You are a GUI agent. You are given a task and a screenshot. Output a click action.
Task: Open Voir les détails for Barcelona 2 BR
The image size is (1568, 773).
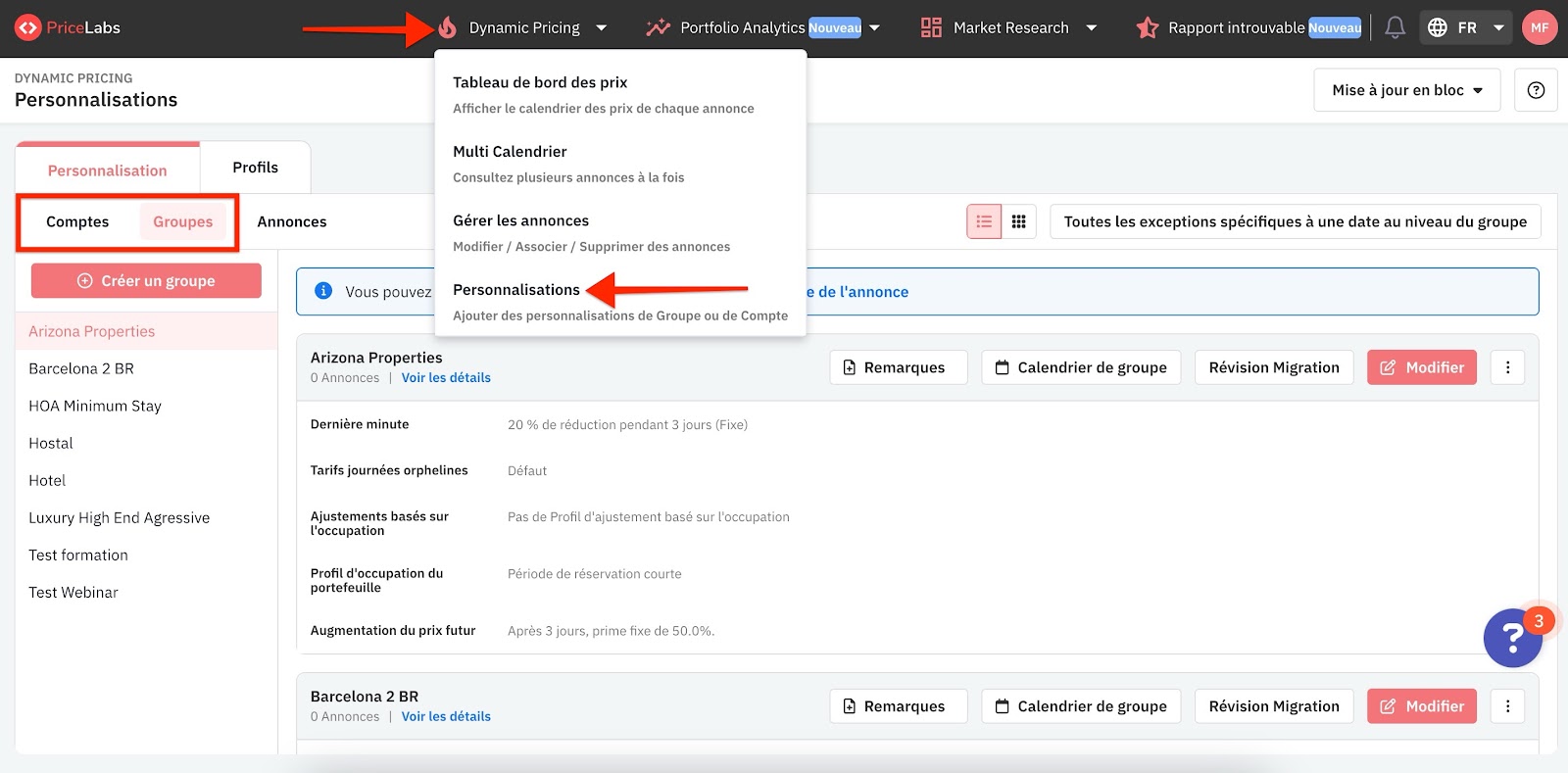(x=446, y=716)
